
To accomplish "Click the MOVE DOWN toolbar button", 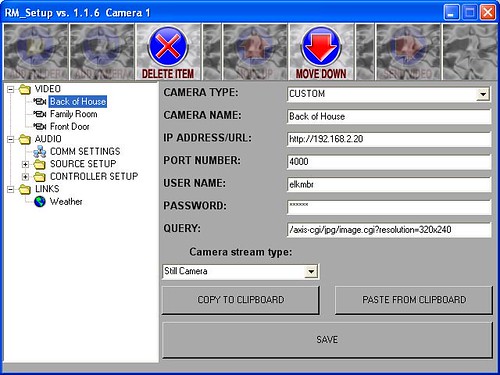I will coord(321,52).
